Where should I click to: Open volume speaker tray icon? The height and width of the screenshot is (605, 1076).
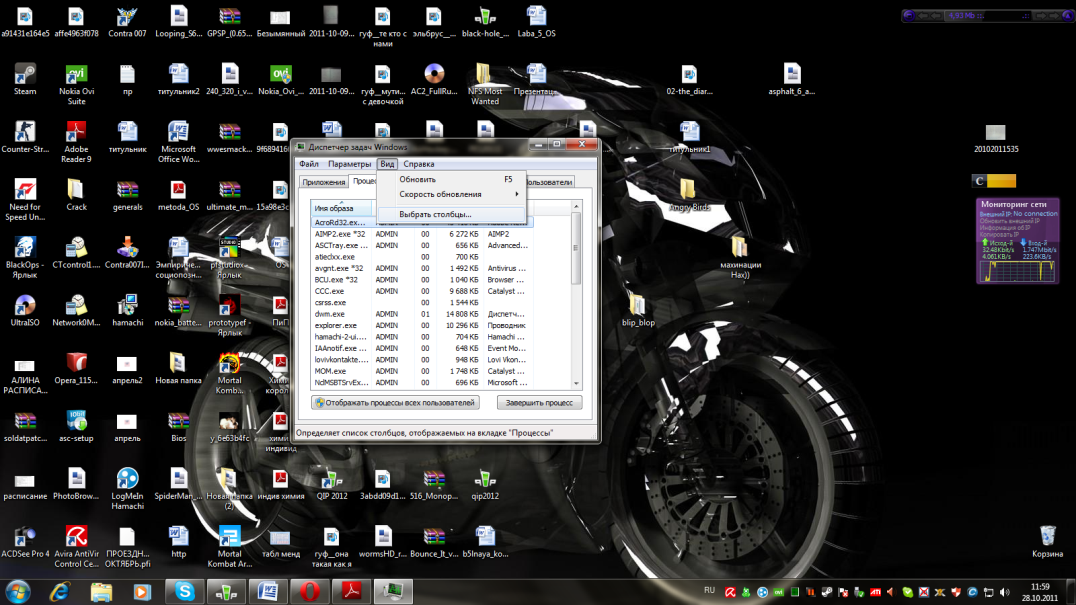[1005, 592]
